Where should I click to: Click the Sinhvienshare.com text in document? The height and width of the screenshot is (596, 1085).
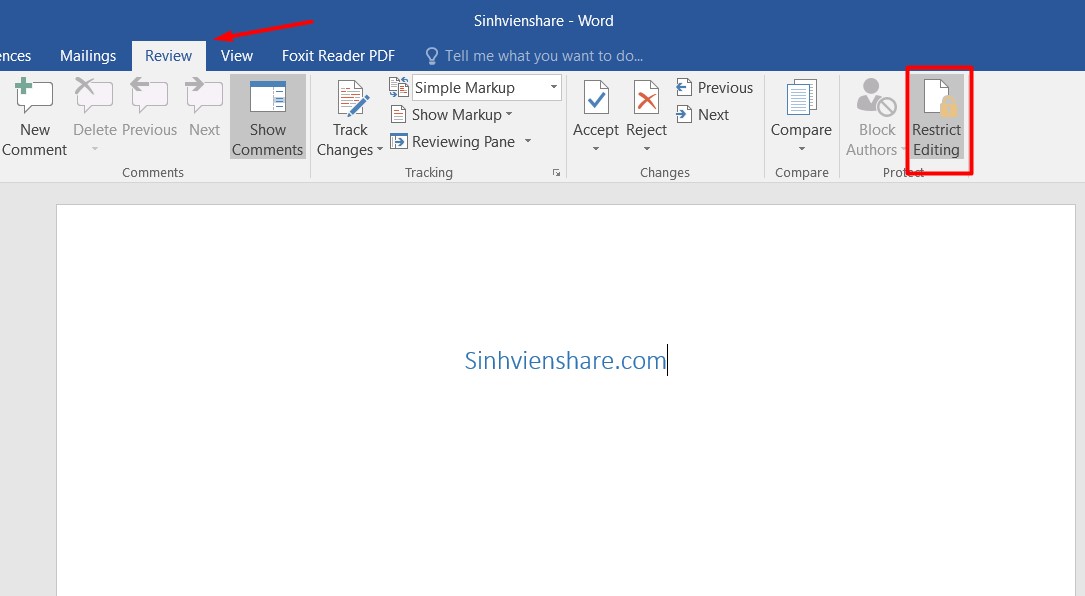pos(565,361)
